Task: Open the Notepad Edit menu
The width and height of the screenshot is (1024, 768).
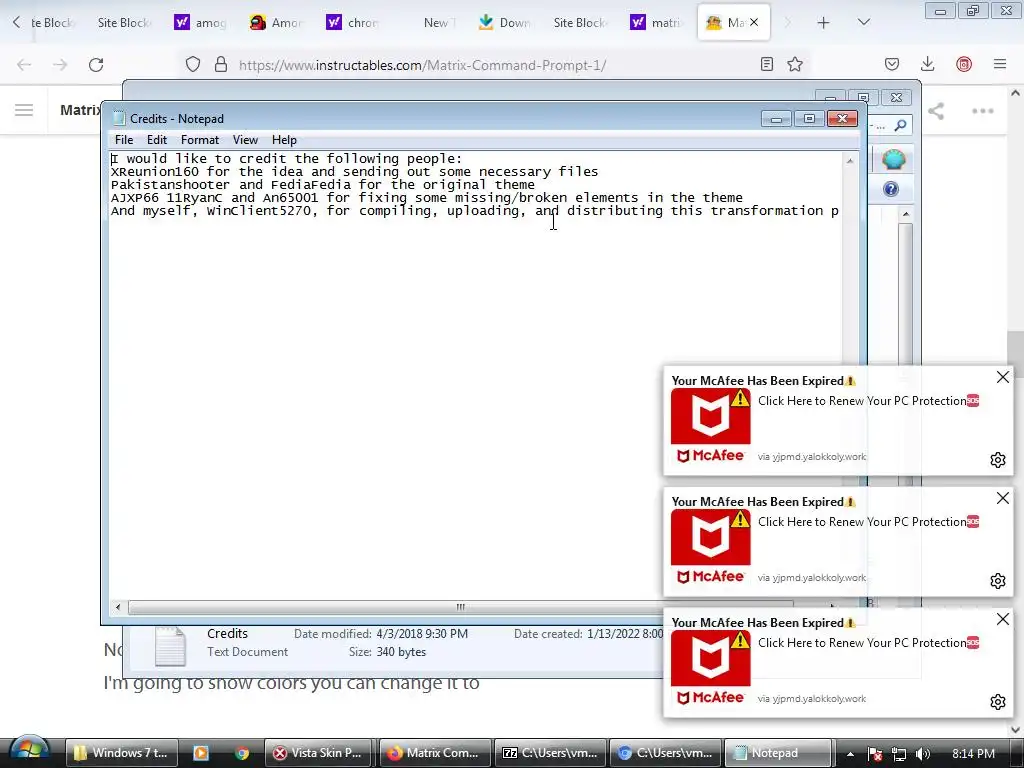Action: coord(157,140)
